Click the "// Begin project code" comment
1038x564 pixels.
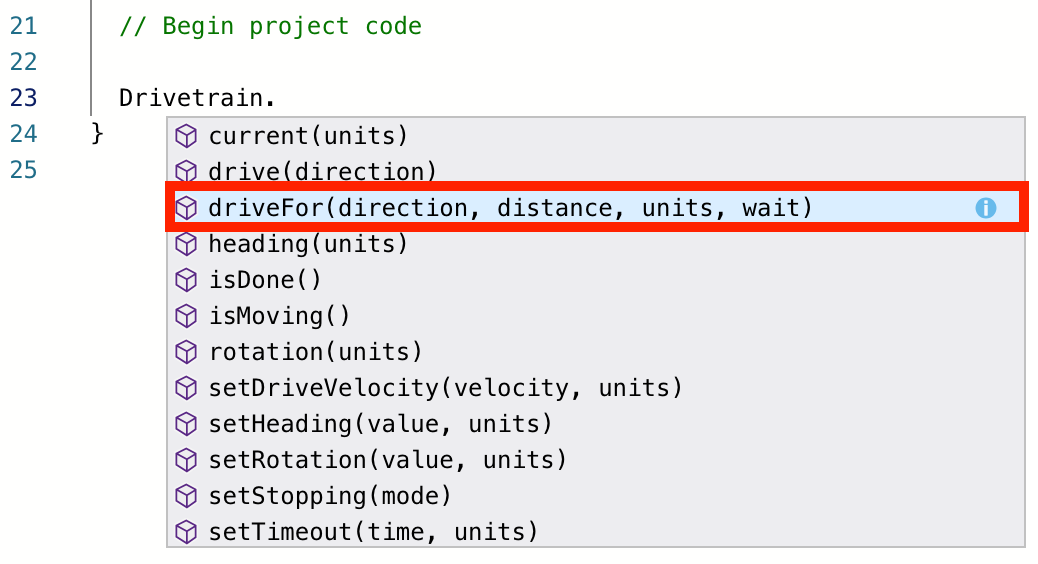pyautogui.click(x=270, y=26)
